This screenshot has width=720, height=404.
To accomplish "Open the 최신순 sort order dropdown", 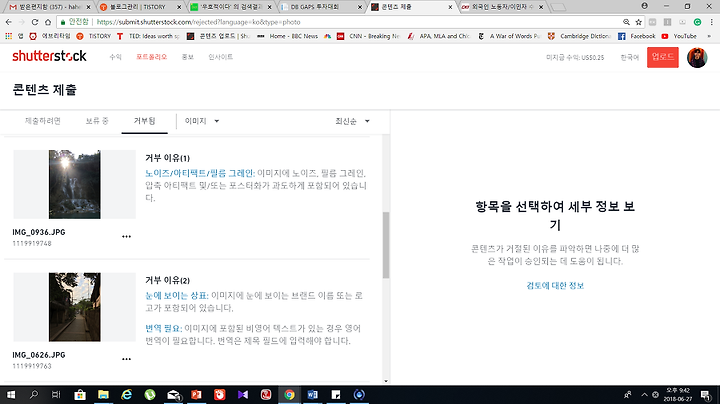I will (352, 121).
